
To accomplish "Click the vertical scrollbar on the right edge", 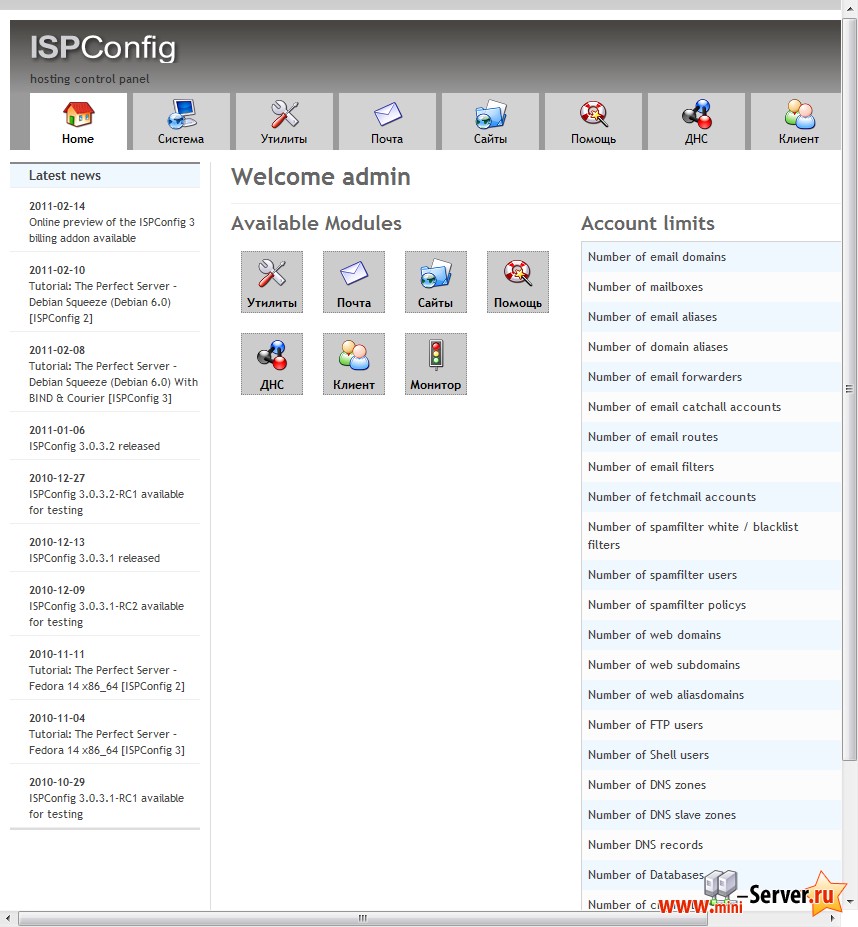I will (x=850, y=390).
